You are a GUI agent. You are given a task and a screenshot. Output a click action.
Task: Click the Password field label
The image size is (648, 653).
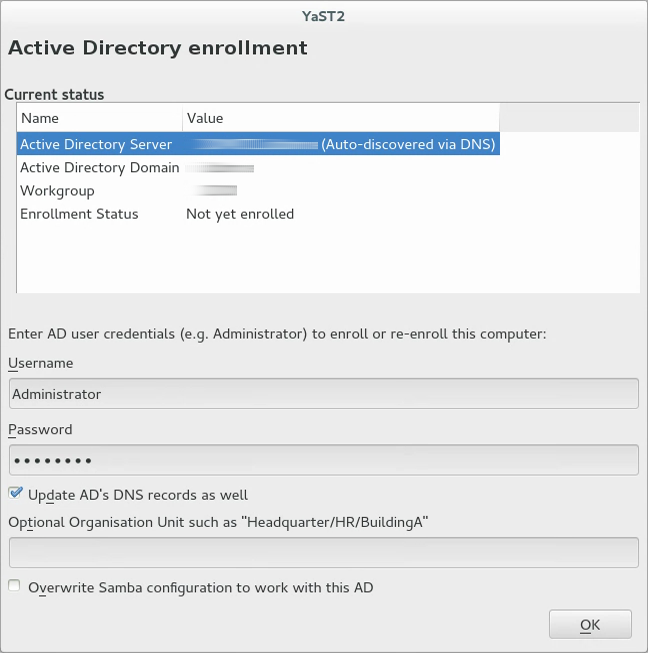pyautogui.click(x=40, y=429)
